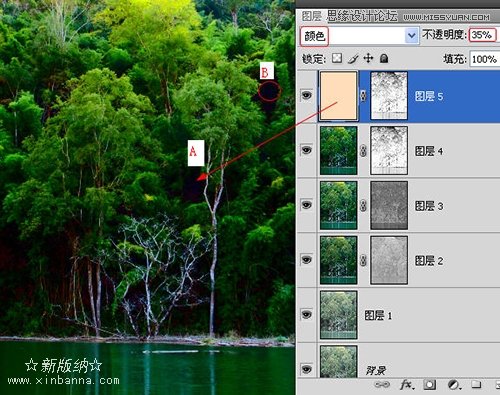Select the layer named 图层 2
Screen dimensions: 500x395
point(429,261)
